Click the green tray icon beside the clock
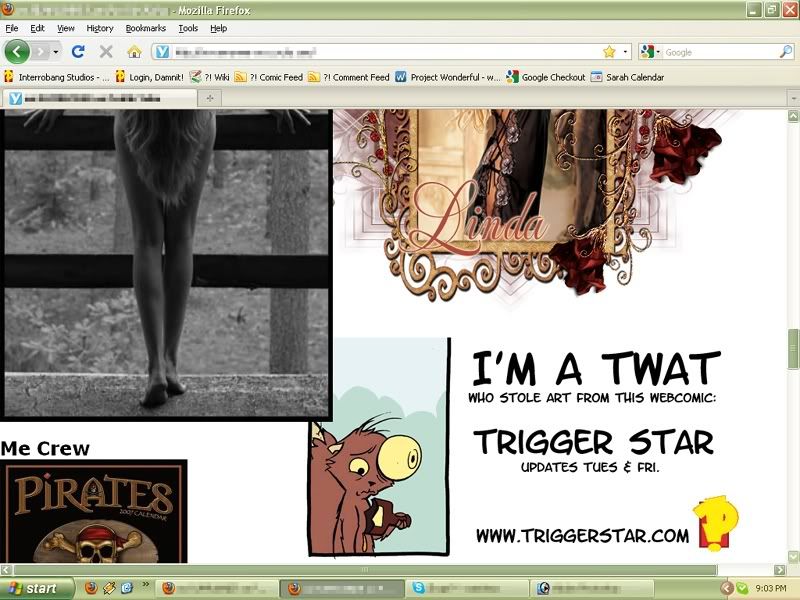 tap(742, 588)
